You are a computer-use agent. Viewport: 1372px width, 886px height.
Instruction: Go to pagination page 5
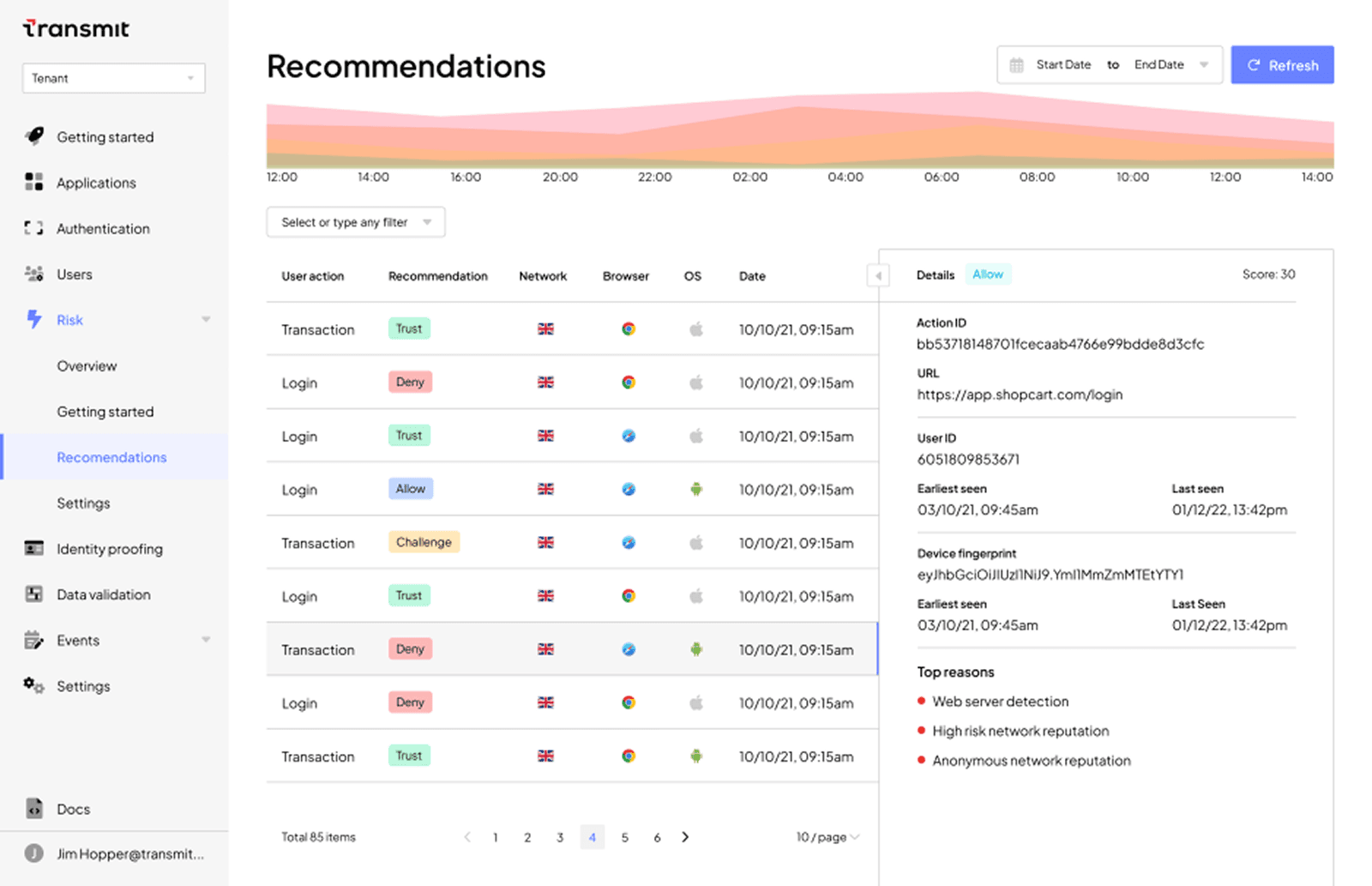point(624,838)
